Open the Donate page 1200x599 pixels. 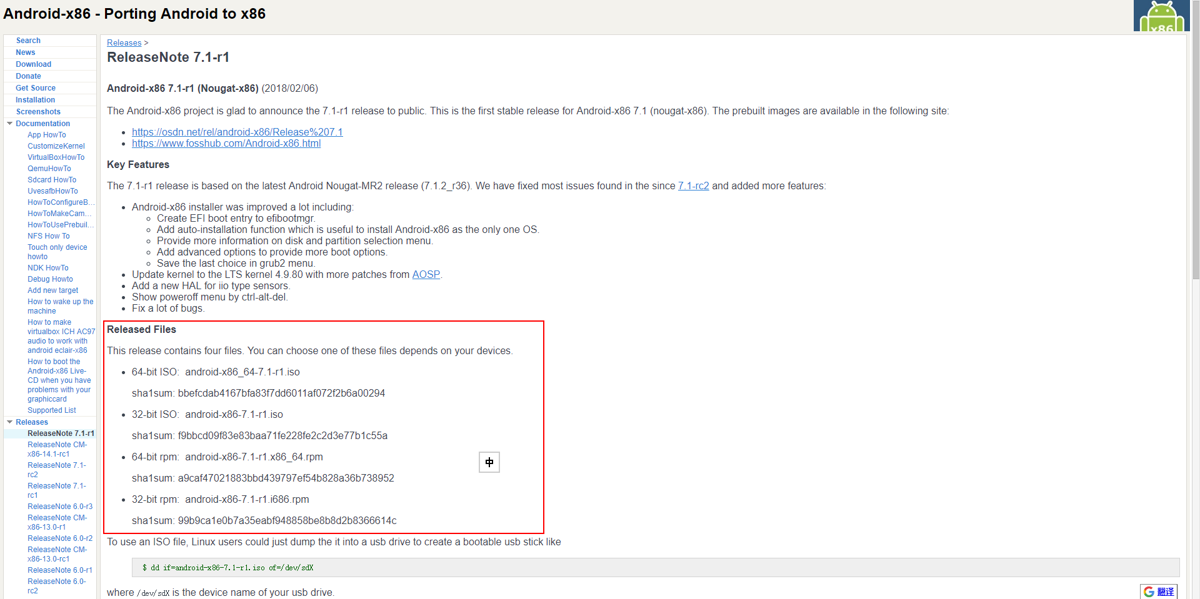(28, 76)
